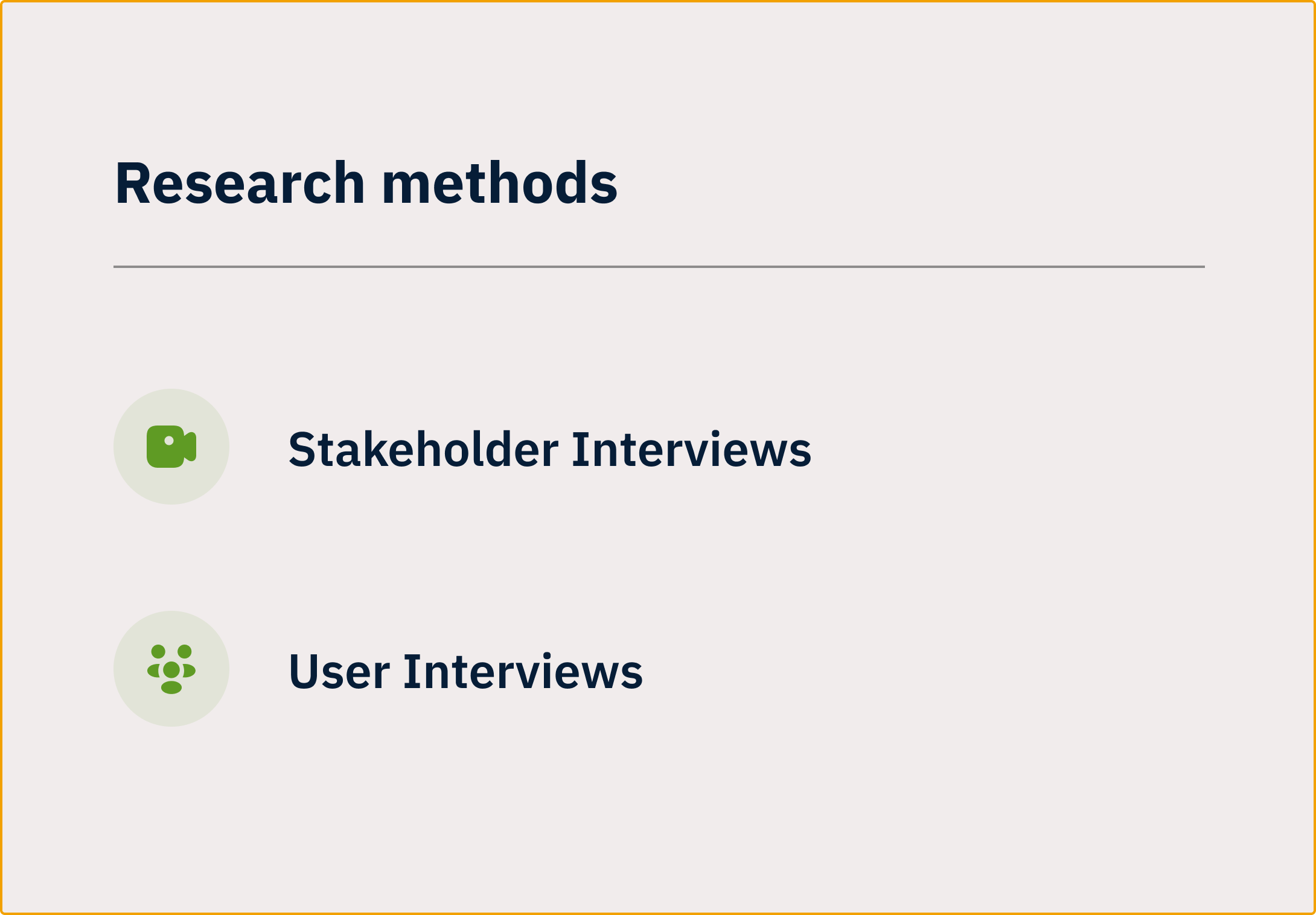1316x915 pixels.
Task: Click the word "Stakeholder"
Action: [423, 450]
